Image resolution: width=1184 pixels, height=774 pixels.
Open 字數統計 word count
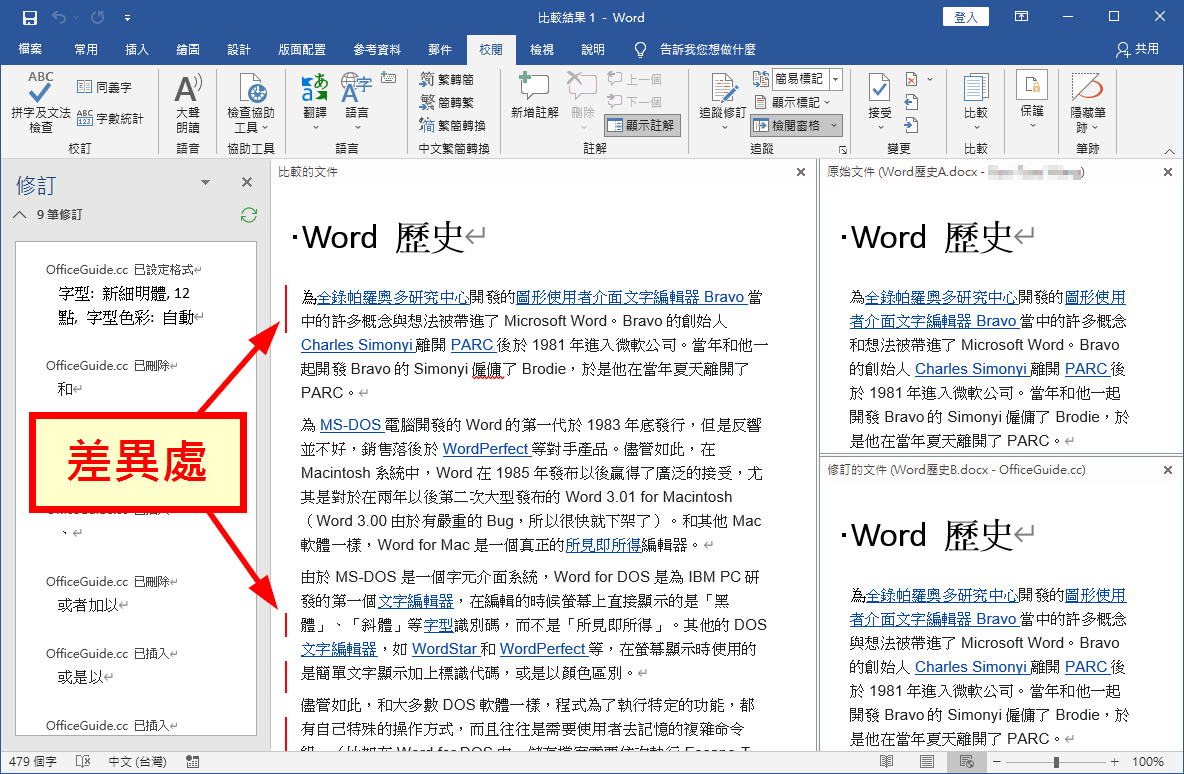(110, 119)
